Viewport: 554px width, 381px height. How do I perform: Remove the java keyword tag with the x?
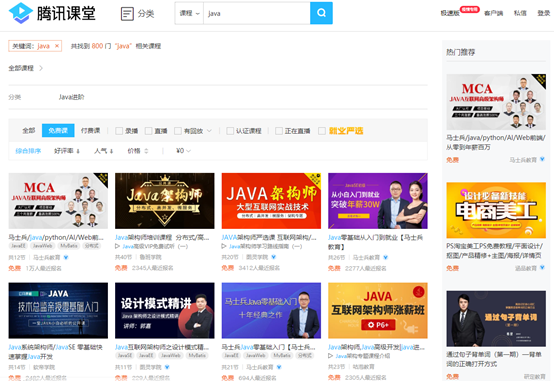[x=57, y=46]
